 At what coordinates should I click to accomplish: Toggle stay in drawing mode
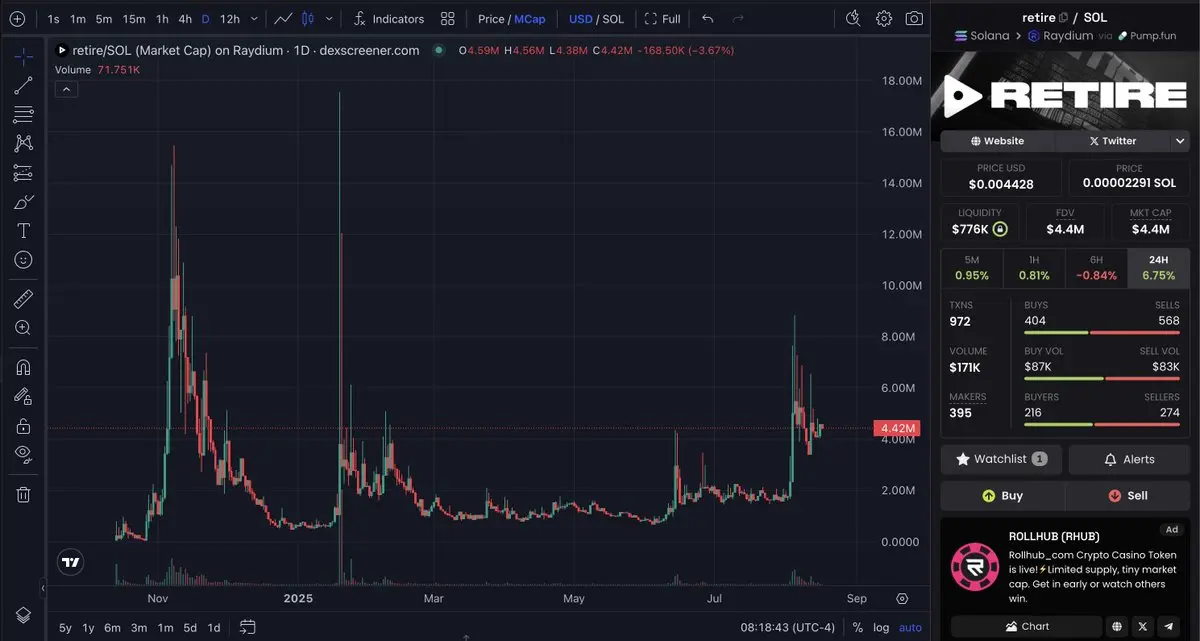(23, 396)
